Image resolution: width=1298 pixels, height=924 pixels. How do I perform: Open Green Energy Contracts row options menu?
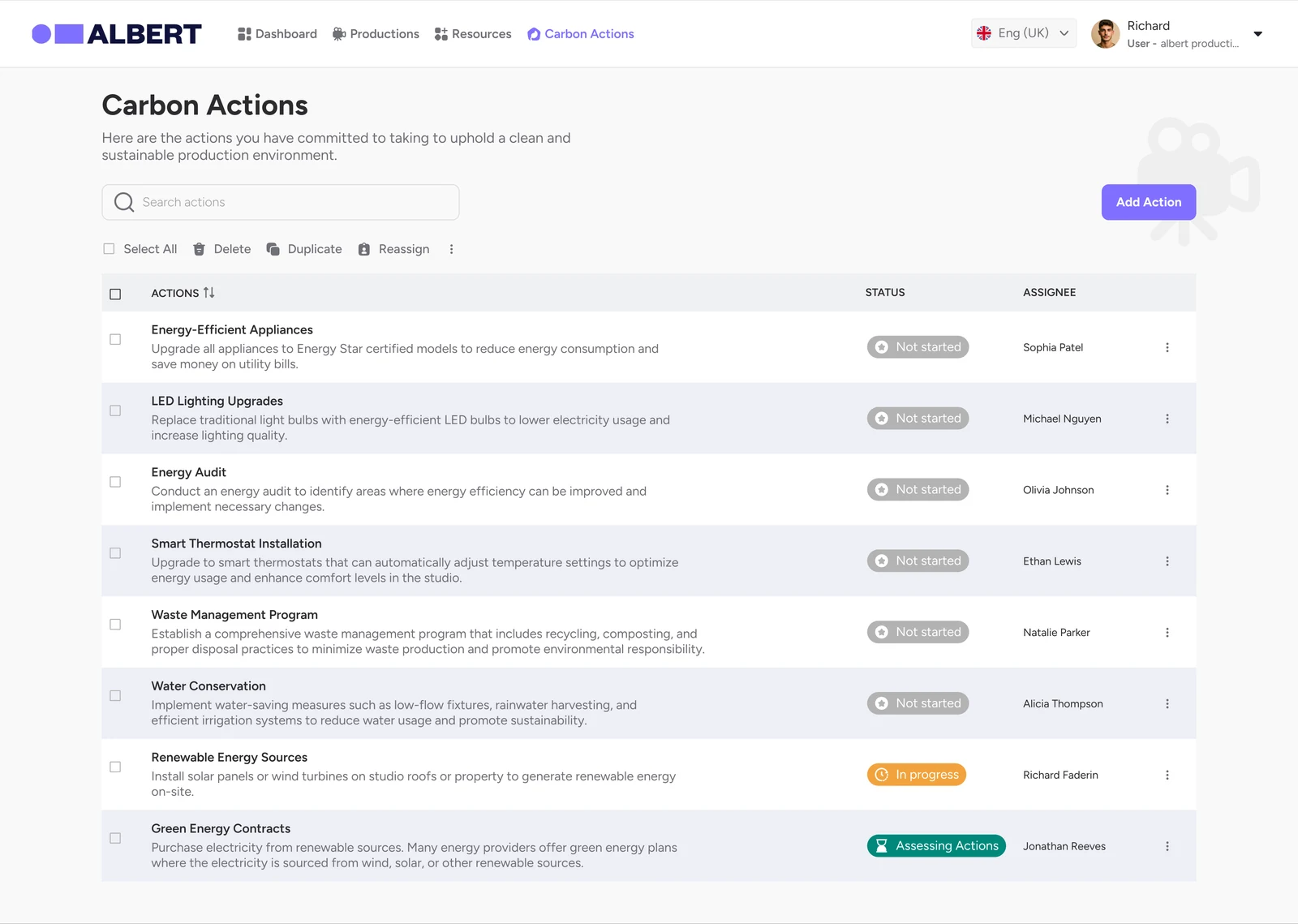point(1167,846)
